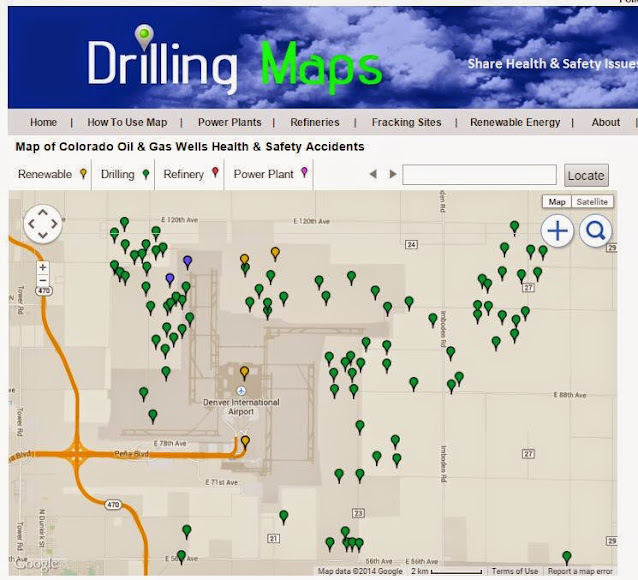Go to Power Plants page
This screenshot has width=638, height=580.
pos(229,122)
